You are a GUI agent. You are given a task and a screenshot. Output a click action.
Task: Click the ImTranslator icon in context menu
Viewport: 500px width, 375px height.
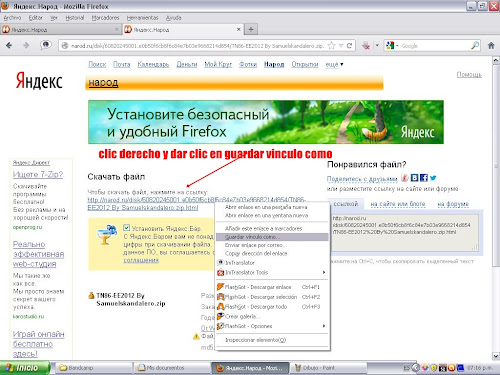pos(220,262)
